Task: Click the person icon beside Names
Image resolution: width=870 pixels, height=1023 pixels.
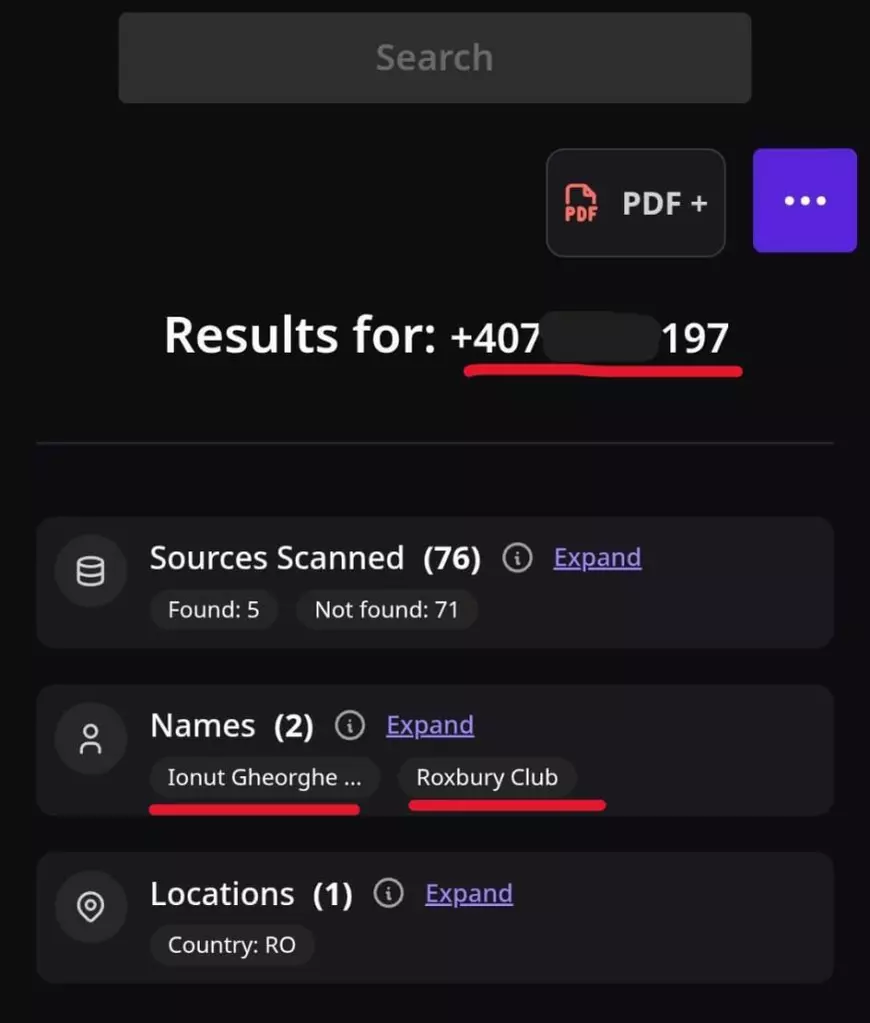Action: click(x=91, y=740)
